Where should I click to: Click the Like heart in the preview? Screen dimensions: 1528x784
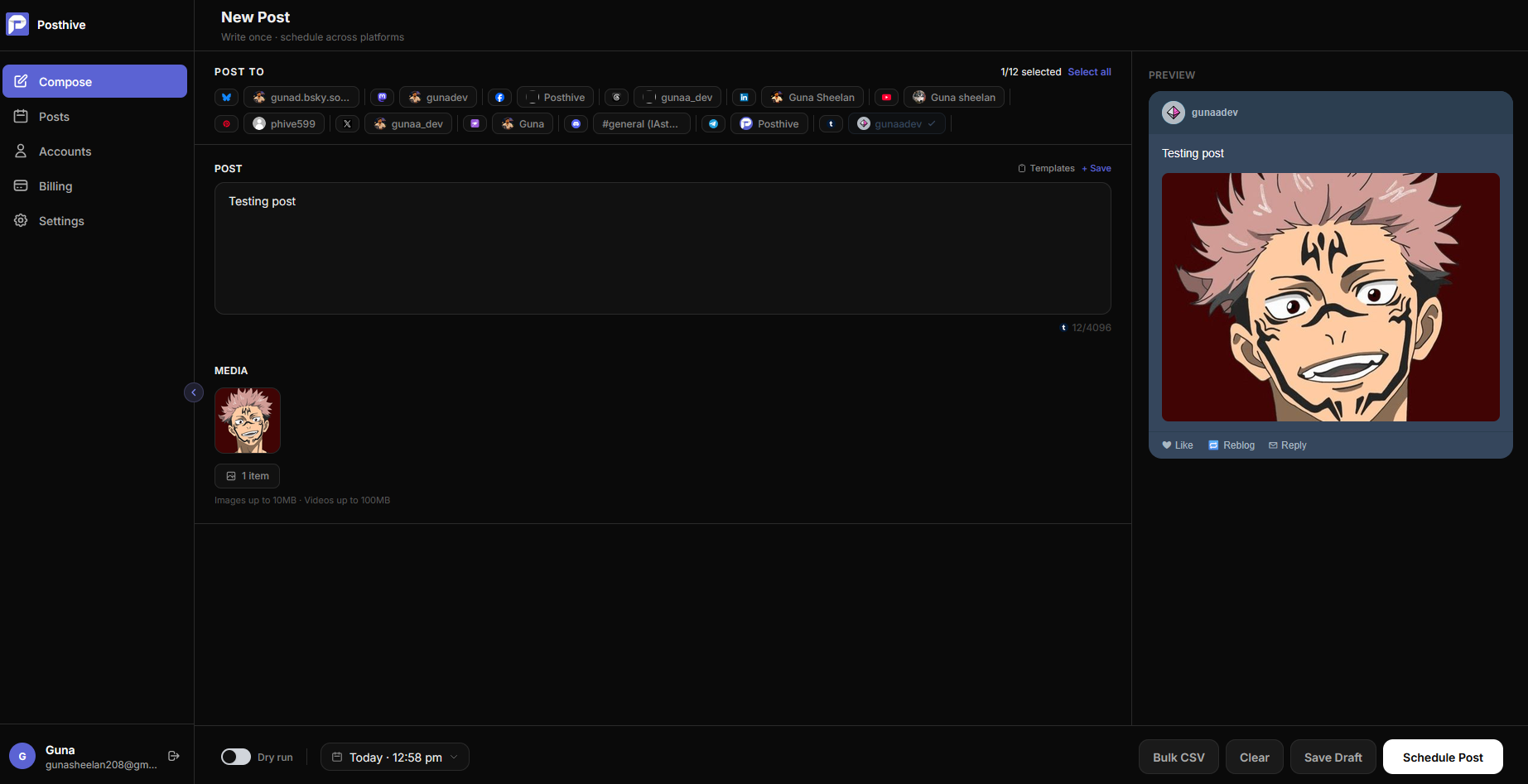1167,445
